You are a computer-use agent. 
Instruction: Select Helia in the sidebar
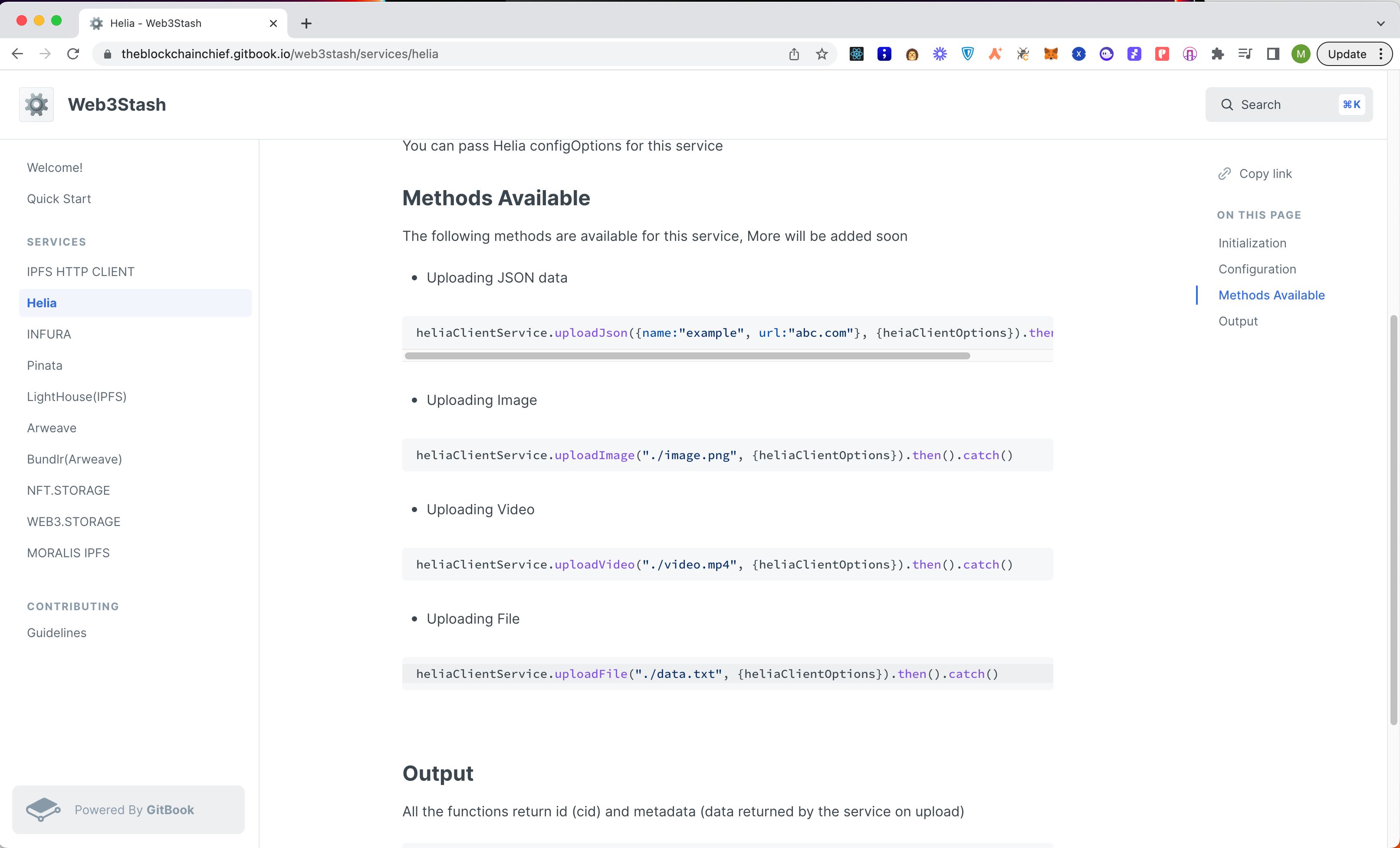click(135, 303)
